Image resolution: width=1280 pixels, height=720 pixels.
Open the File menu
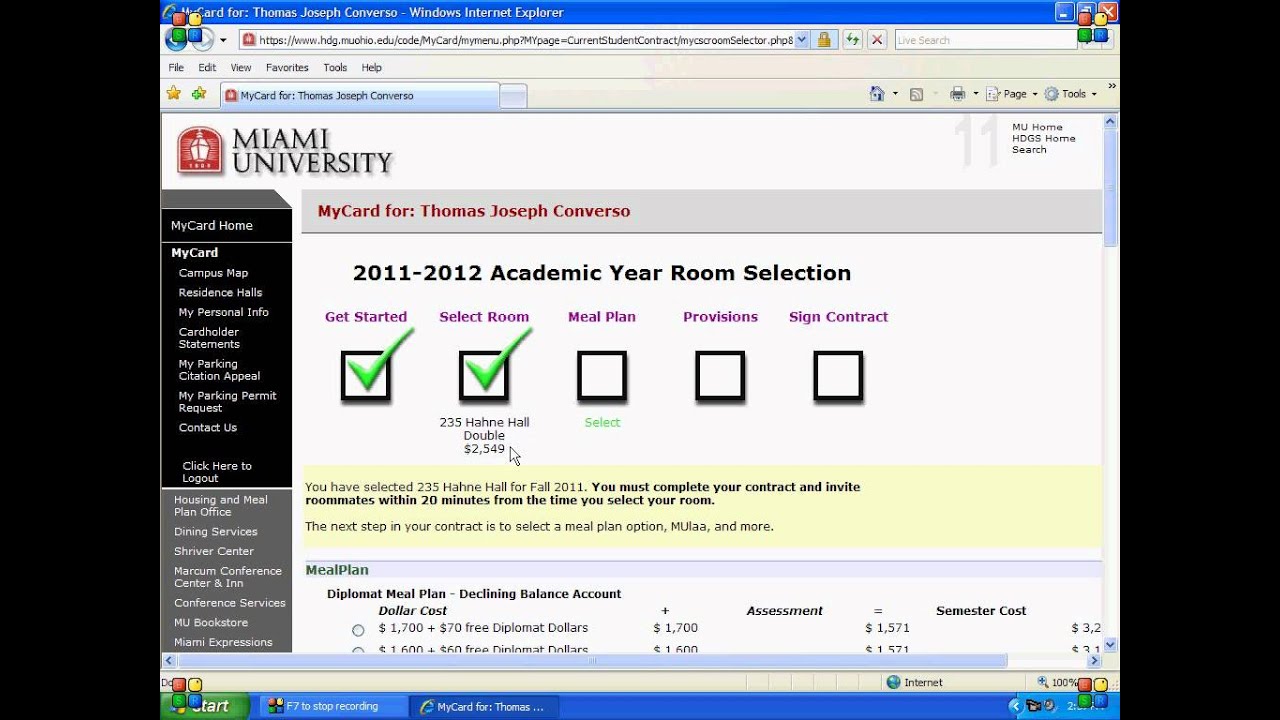pyautogui.click(x=176, y=67)
